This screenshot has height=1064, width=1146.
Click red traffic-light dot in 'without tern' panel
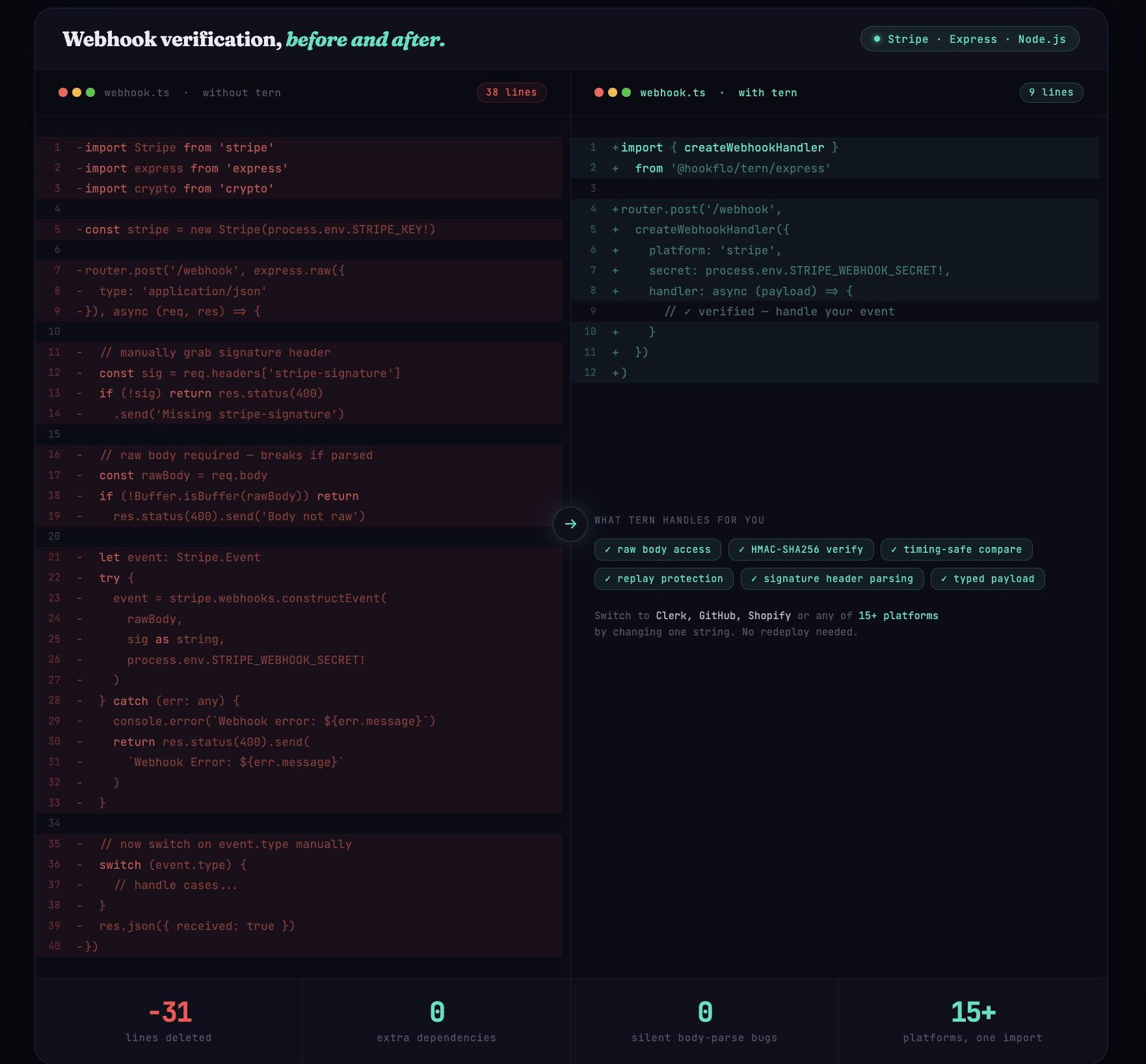point(63,92)
